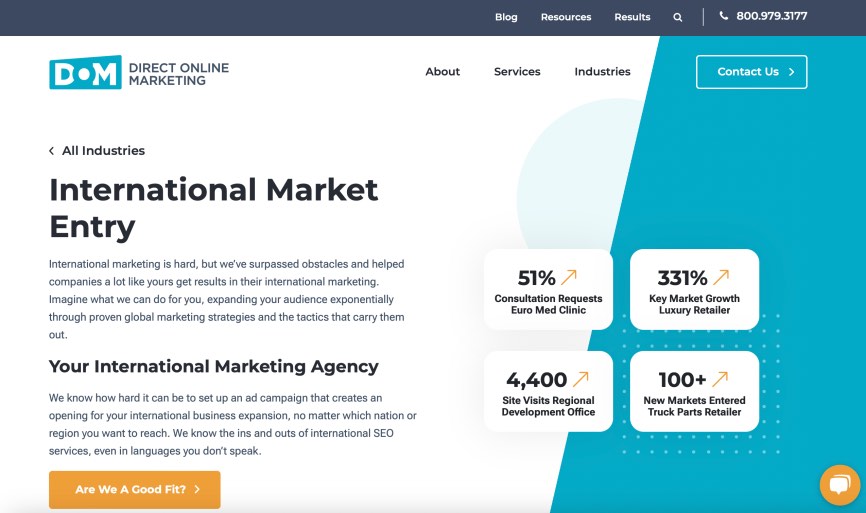Select the Key Market Growth Luxury Retailer card

(x=694, y=289)
